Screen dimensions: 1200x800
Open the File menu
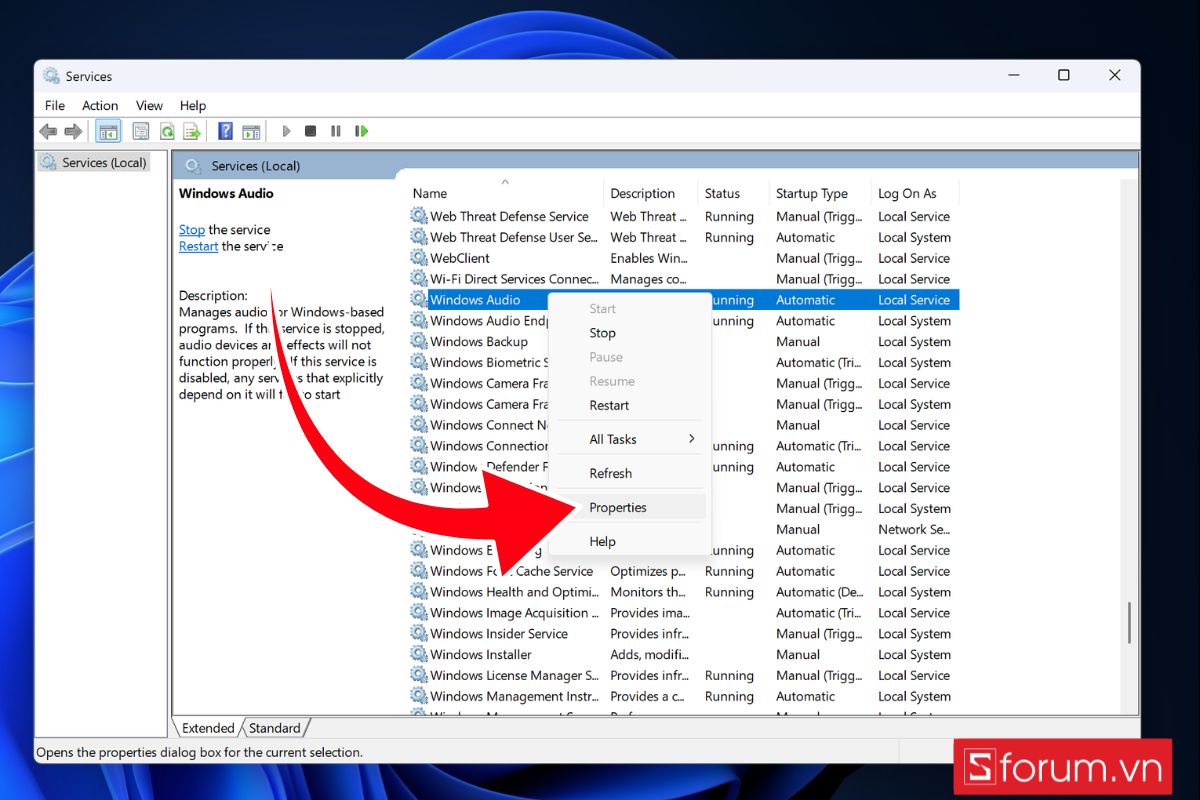tap(55, 105)
